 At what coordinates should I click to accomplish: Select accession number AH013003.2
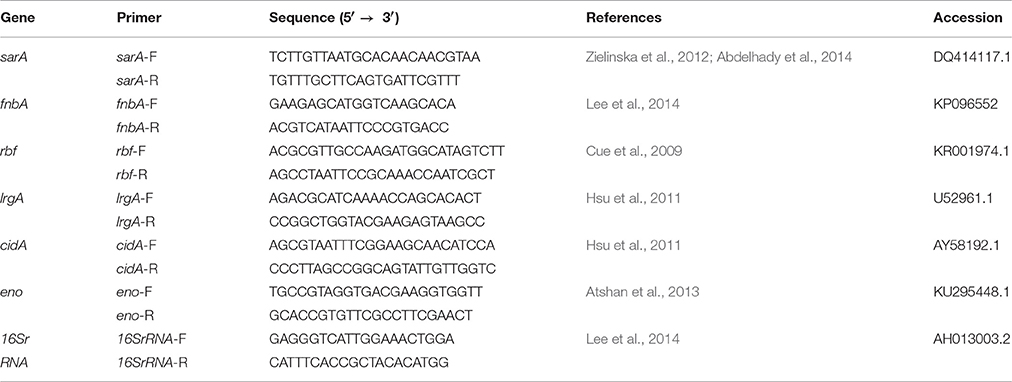[971, 339]
